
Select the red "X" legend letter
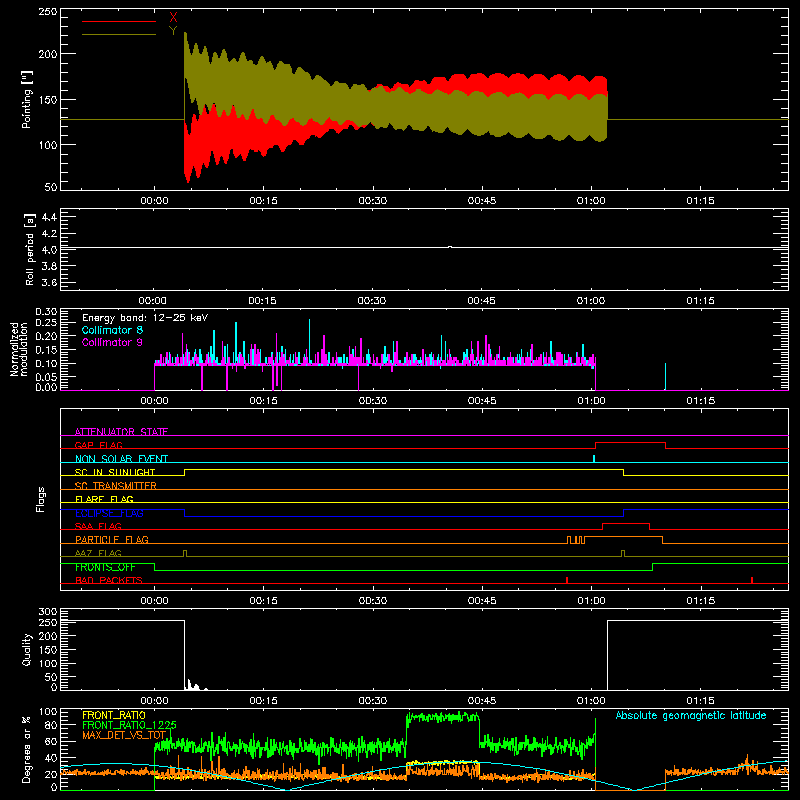pyautogui.click(x=173, y=18)
